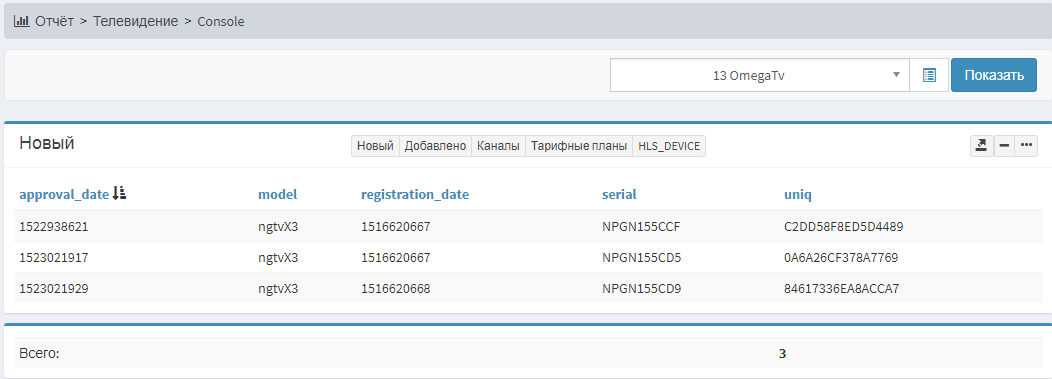Click registration date 1516620667 in NPGN155CCF row
The width and height of the screenshot is (1052, 379).
pyautogui.click(x=395, y=227)
